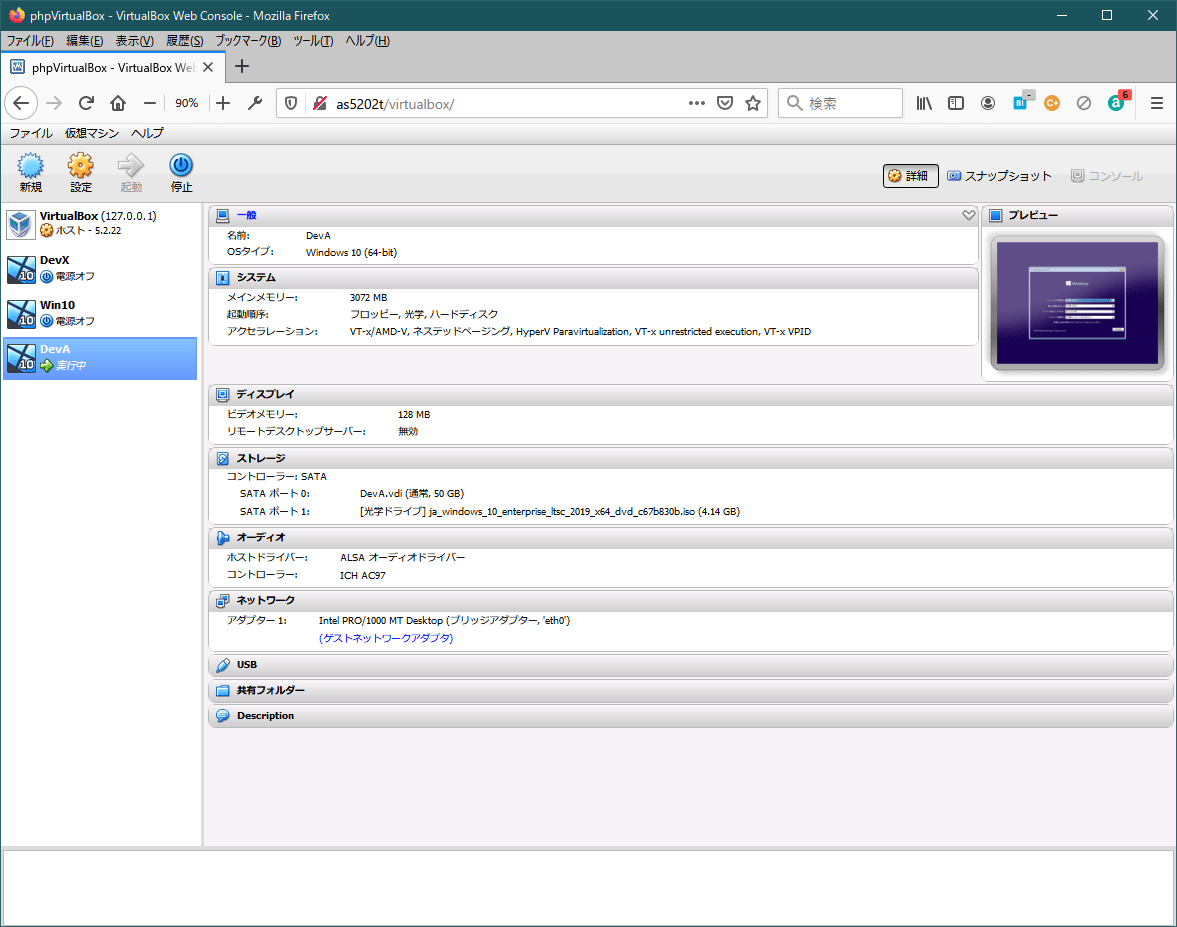Click the DevA preview thumbnail
Viewport: 1177px width, 927px height.
tap(1077, 303)
